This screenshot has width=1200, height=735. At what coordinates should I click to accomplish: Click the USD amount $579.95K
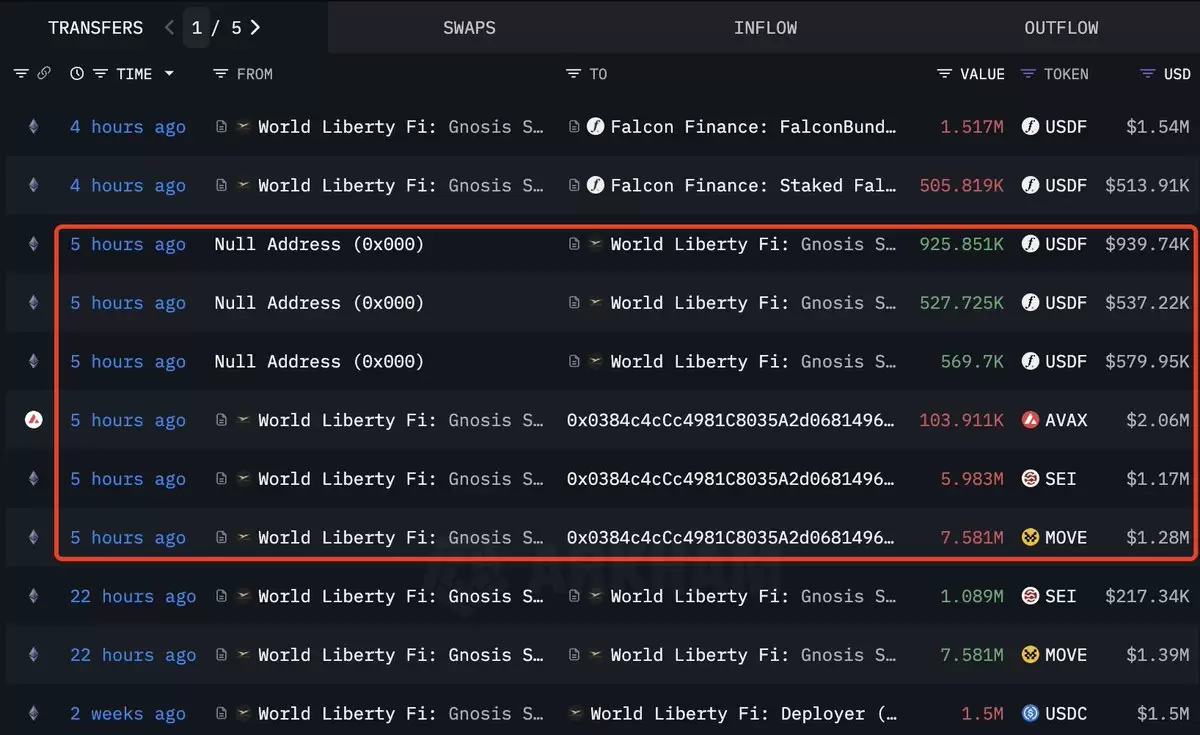1148,362
